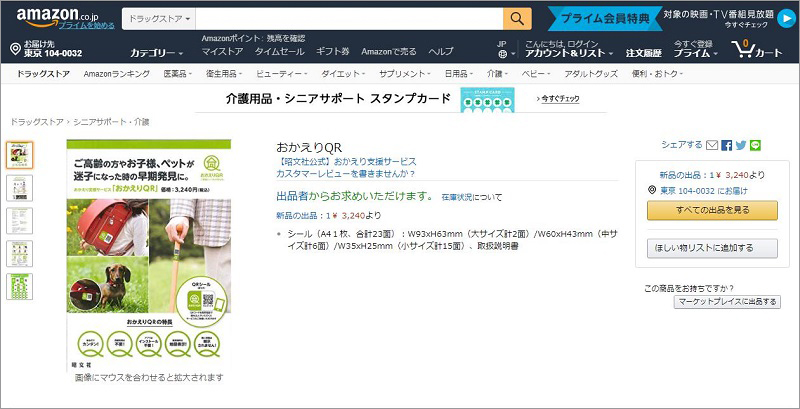Open タイムセール in top navigation
Image resolution: width=800 pixels, height=409 pixels.
click(x=280, y=52)
